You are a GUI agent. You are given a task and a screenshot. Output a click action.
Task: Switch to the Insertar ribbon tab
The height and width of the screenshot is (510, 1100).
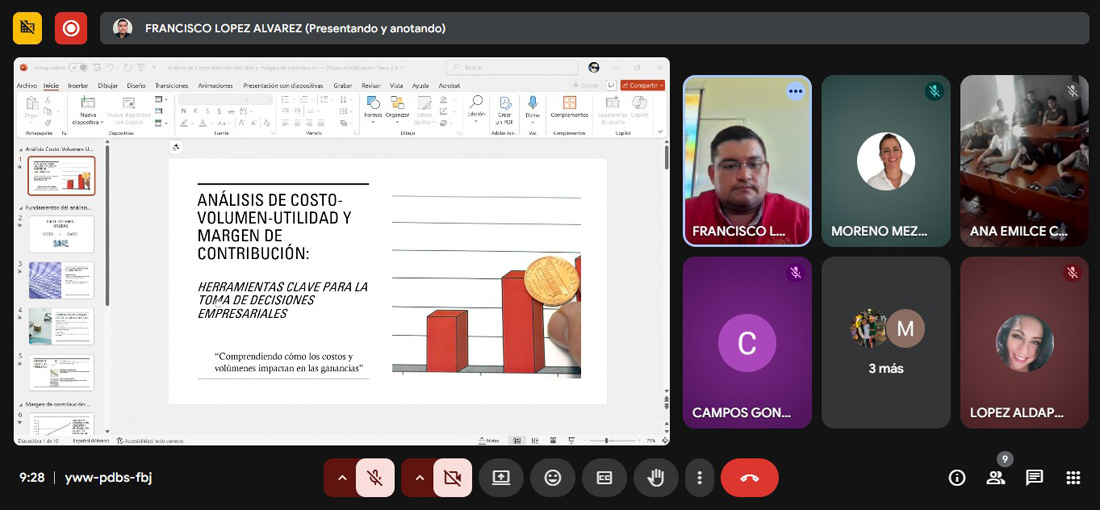(77, 86)
